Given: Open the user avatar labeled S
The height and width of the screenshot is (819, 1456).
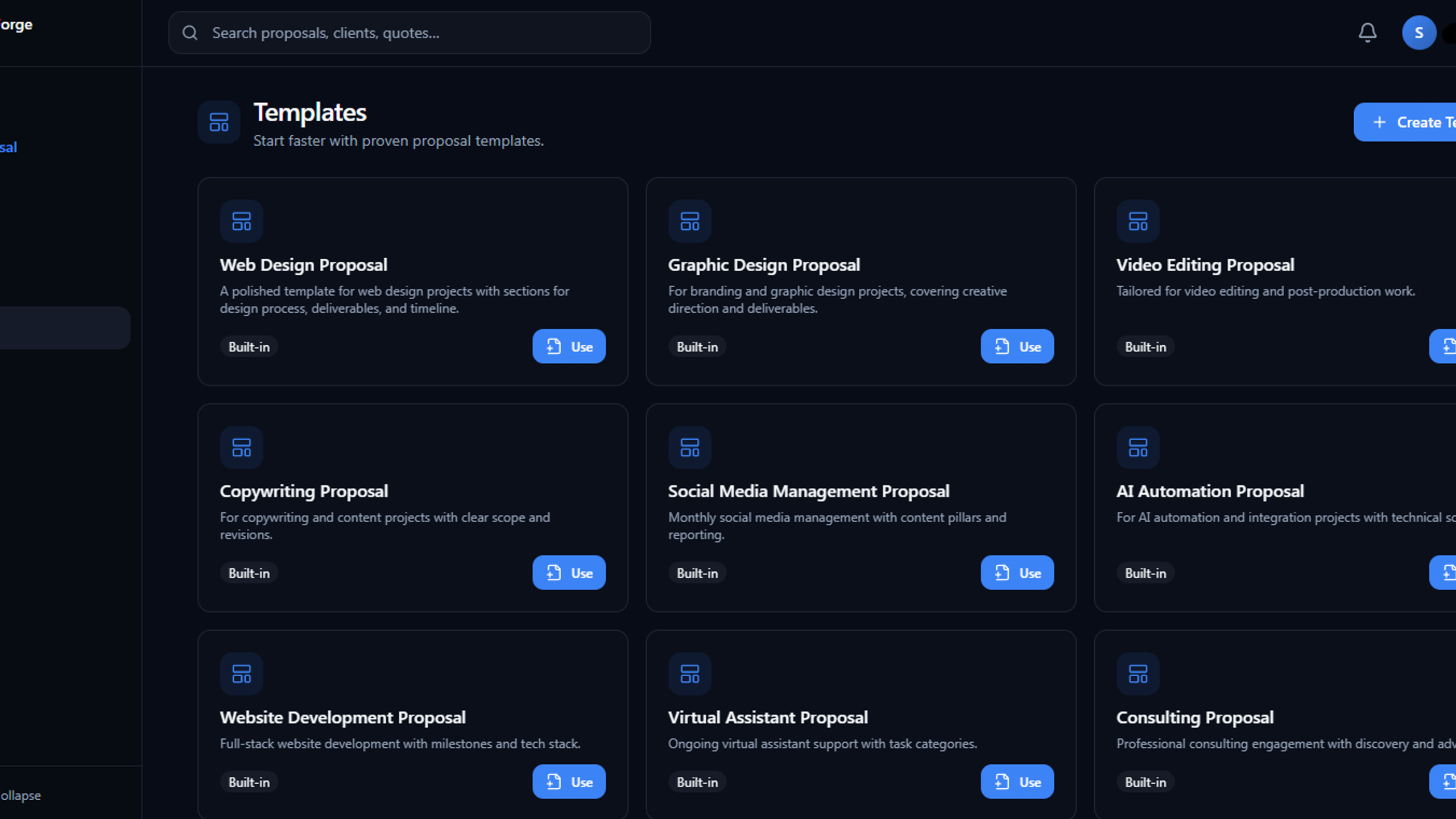Looking at the screenshot, I should pyautogui.click(x=1418, y=32).
